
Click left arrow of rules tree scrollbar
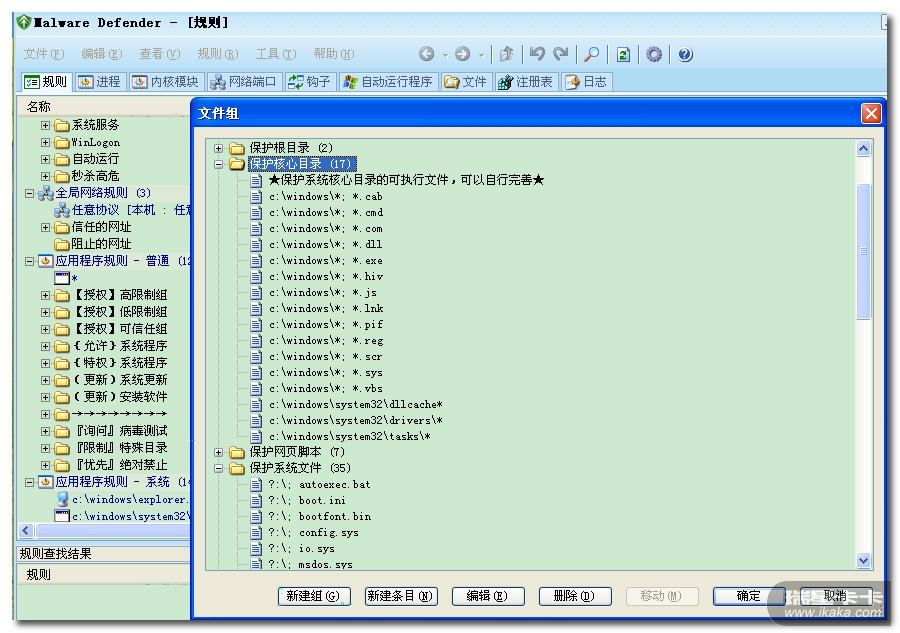coord(26,531)
